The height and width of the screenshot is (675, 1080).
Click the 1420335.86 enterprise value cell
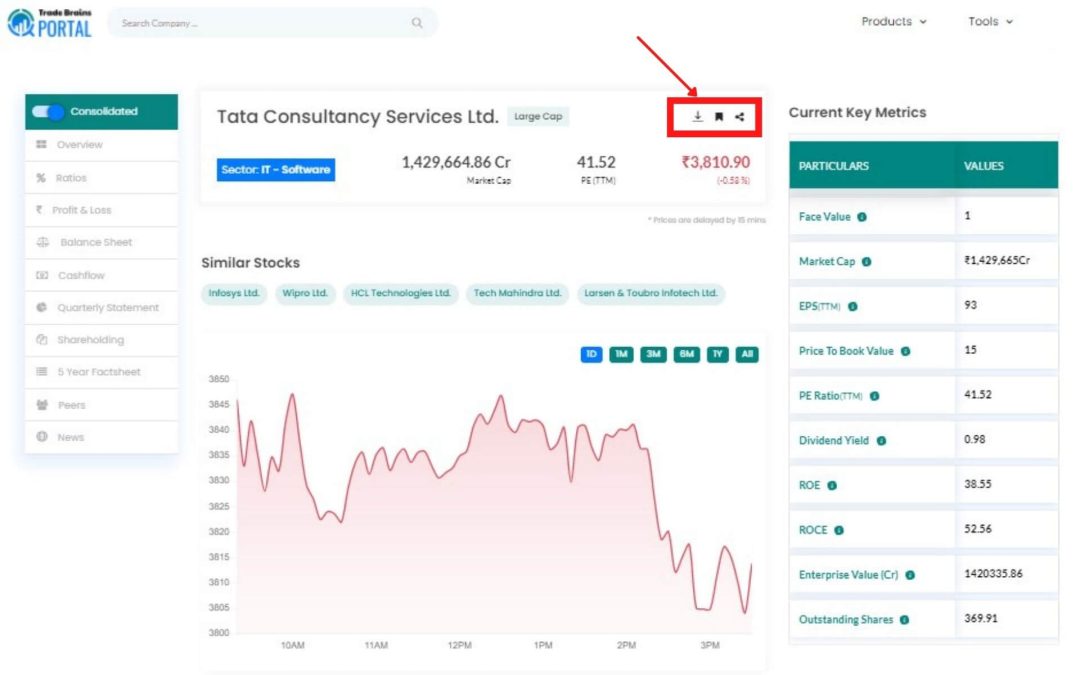click(993, 574)
